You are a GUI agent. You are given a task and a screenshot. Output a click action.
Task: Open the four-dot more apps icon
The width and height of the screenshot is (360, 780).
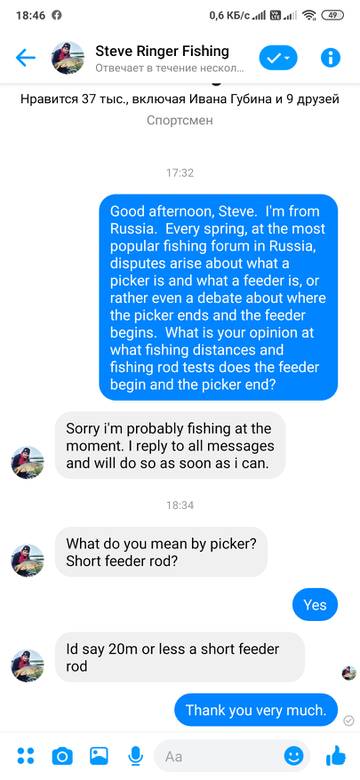tap(25, 756)
